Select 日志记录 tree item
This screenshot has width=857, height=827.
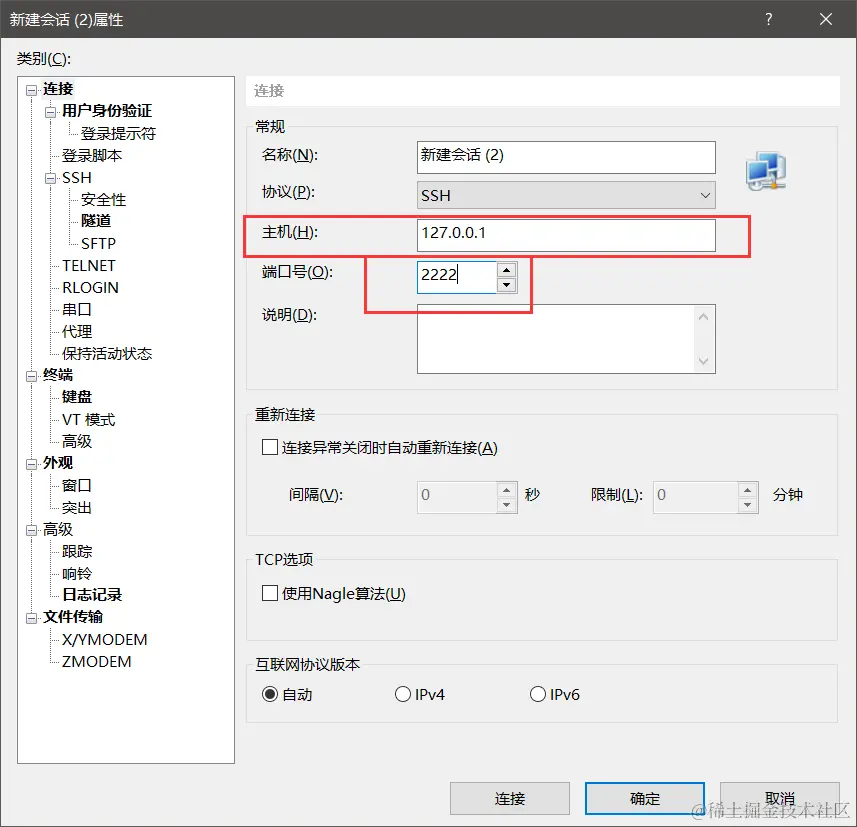(x=92, y=595)
